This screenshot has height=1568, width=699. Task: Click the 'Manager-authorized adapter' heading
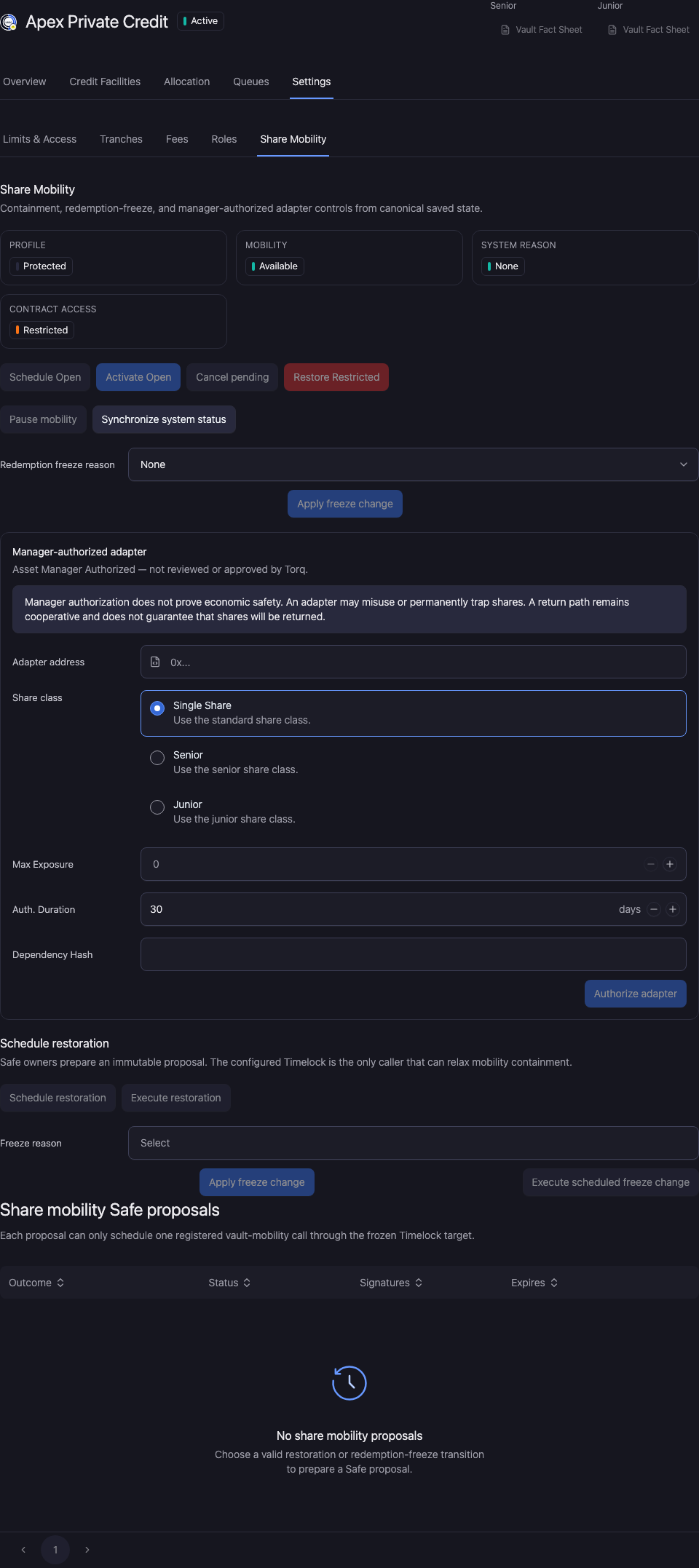(79, 552)
